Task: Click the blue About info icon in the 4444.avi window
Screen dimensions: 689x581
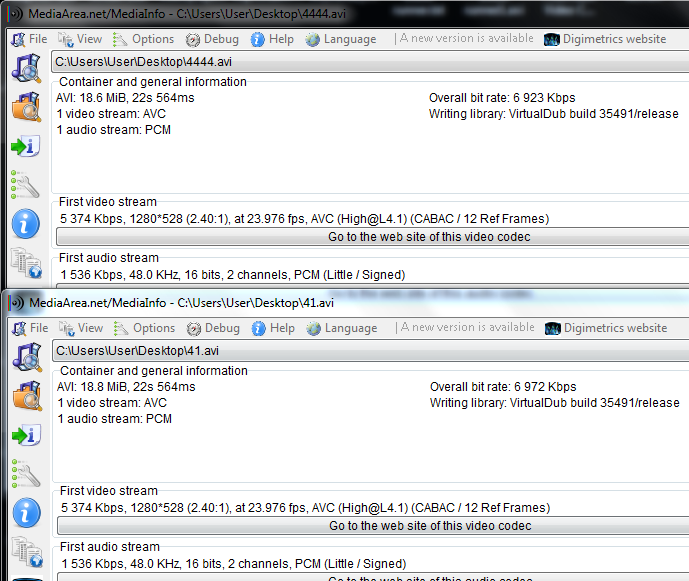Action: click(25, 224)
